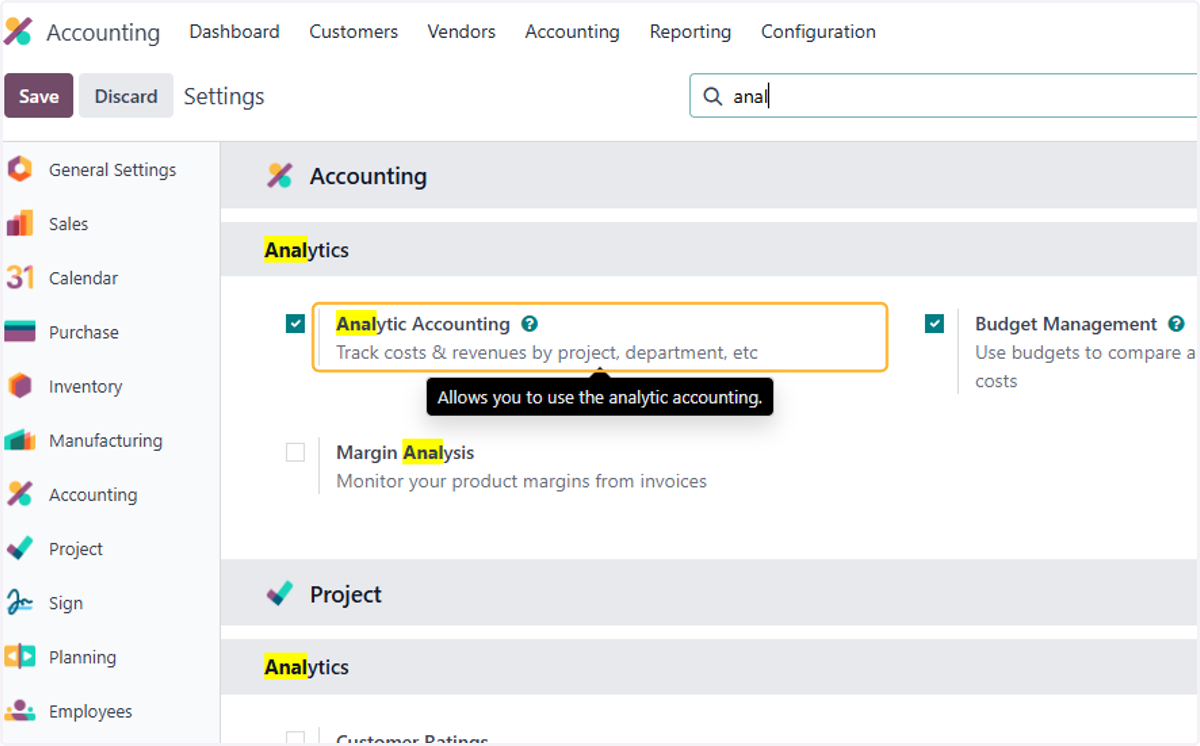
Task: Uncheck the Budget Management checkbox
Action: pyautogui.click(x=934, y=324)
